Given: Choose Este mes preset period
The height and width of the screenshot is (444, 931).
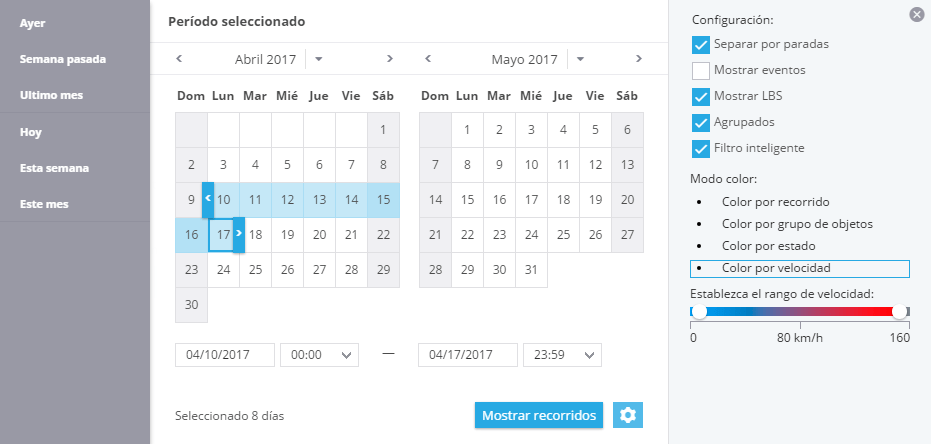Looking at the screenshot, I should pyautogui.click(x=44, y=204).
